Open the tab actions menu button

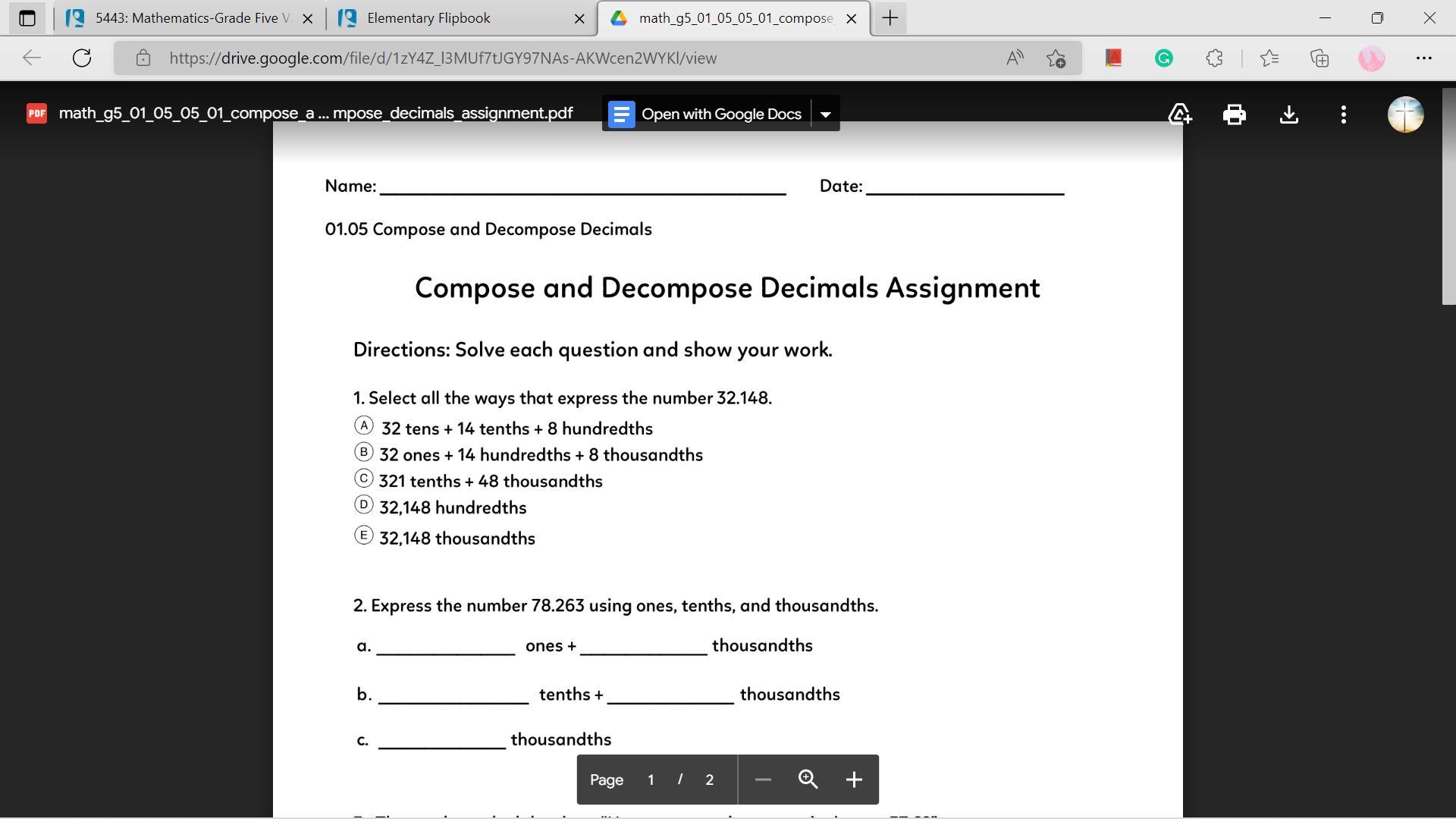coord(27,18)
